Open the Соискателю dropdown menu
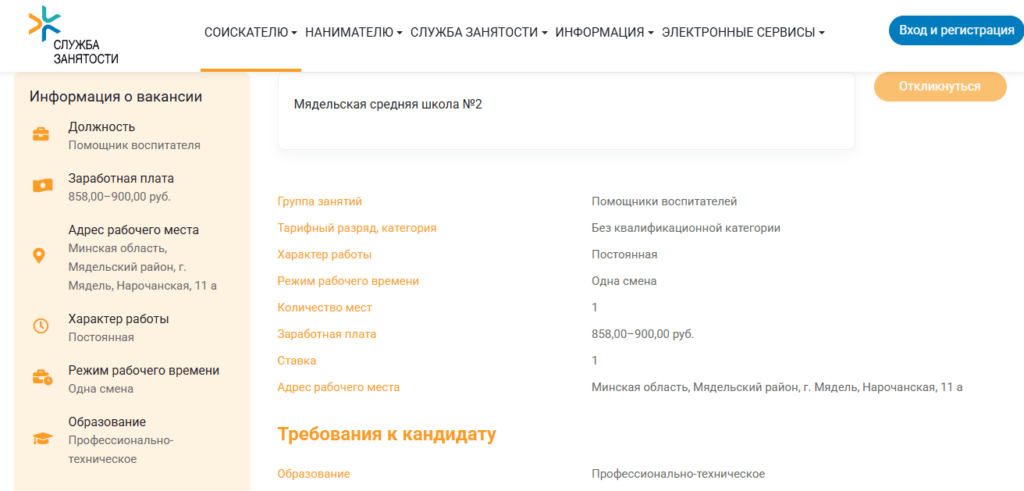Screen dimensions: 1024x491 click(x=250, y=32)
